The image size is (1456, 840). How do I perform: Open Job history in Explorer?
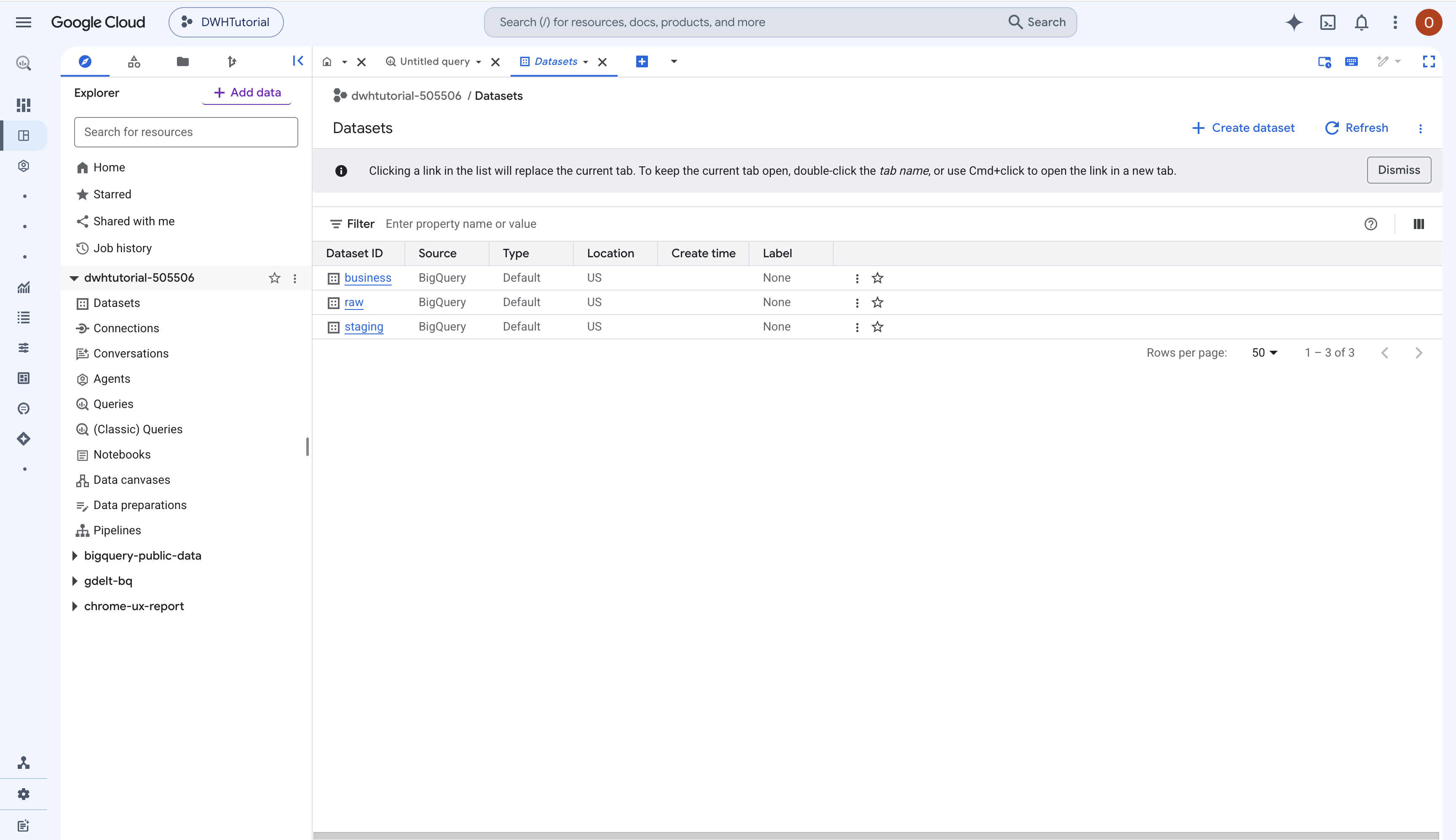(122, 248)
